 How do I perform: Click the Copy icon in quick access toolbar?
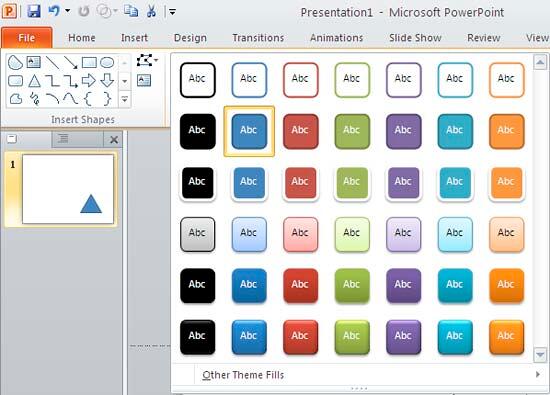(131, 11)
